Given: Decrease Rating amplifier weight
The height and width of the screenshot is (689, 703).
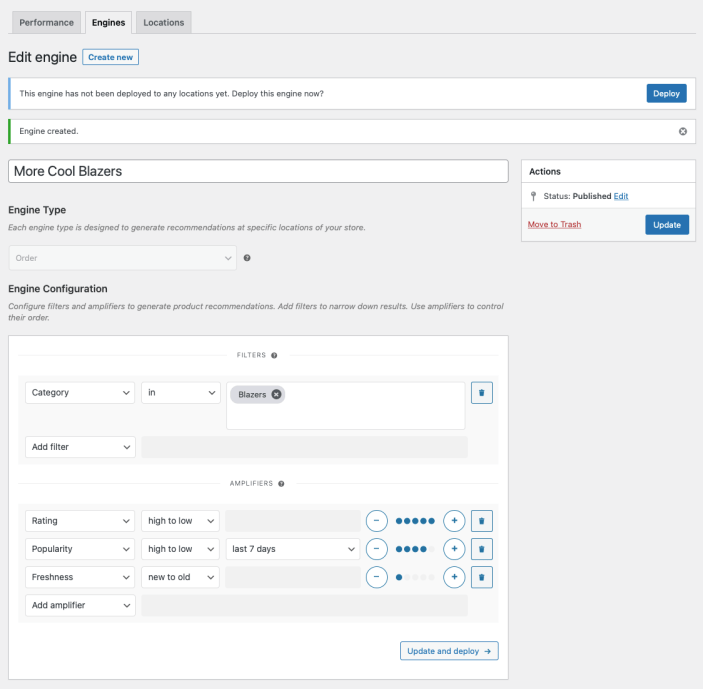Looking at the screenshot, I should (377, 521).
